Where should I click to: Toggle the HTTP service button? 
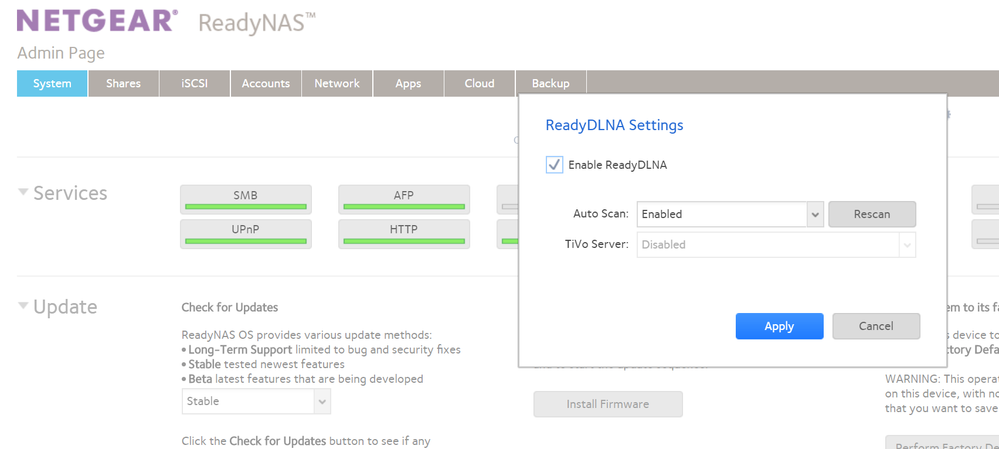tap(404, 233)
